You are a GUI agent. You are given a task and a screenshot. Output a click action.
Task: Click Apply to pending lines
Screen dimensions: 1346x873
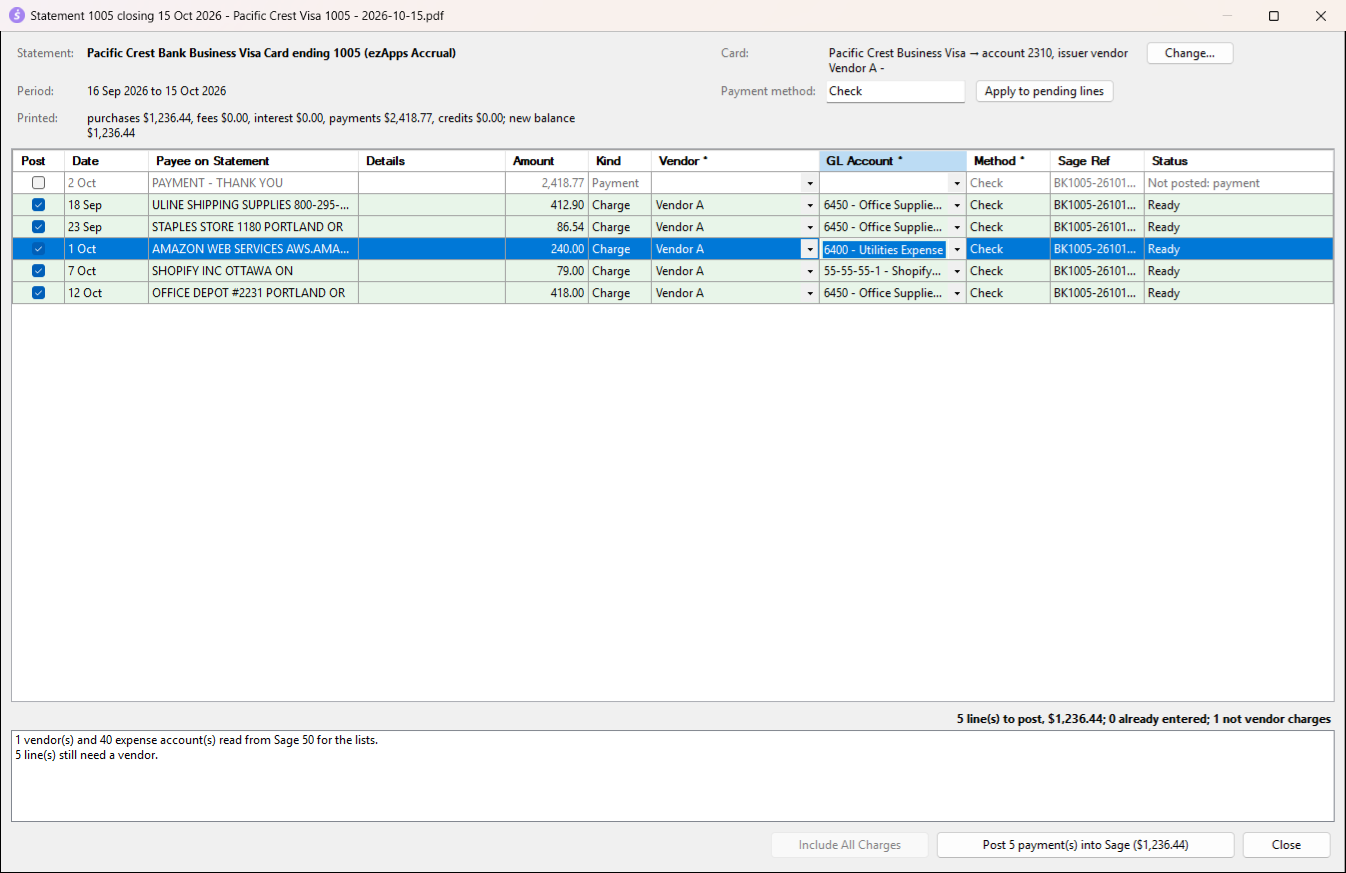pyautogui.click(x=1044, y=91)
